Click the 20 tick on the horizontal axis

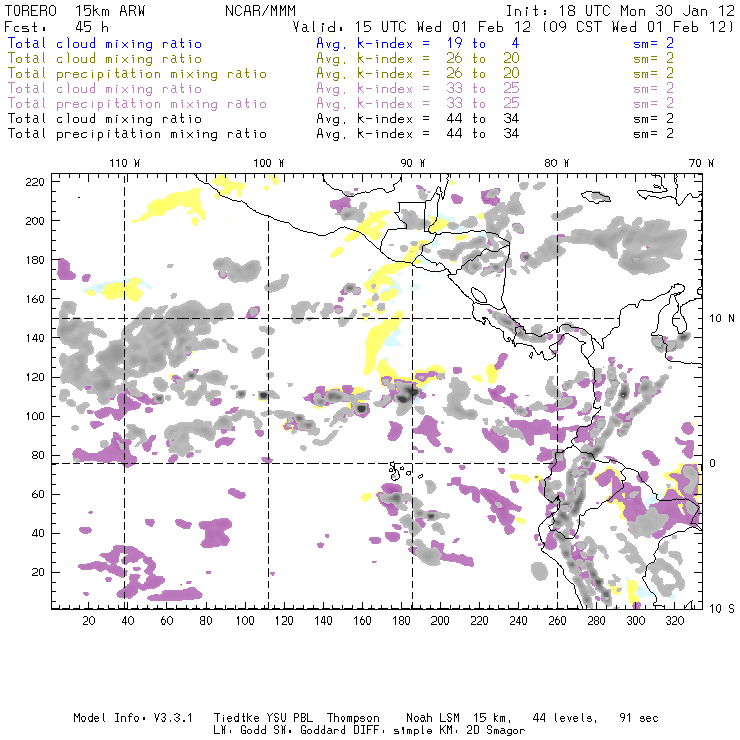[x=89, y=621]
